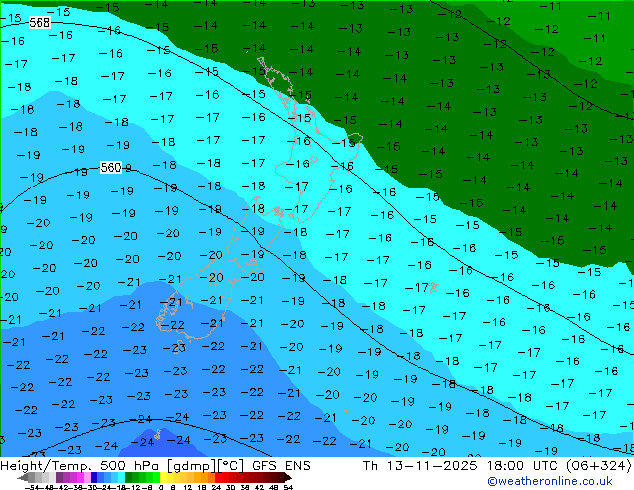Click the 560 height contour label
This screenshot has width=634, height=490.
pyautogui.click(x=111, y=167)
